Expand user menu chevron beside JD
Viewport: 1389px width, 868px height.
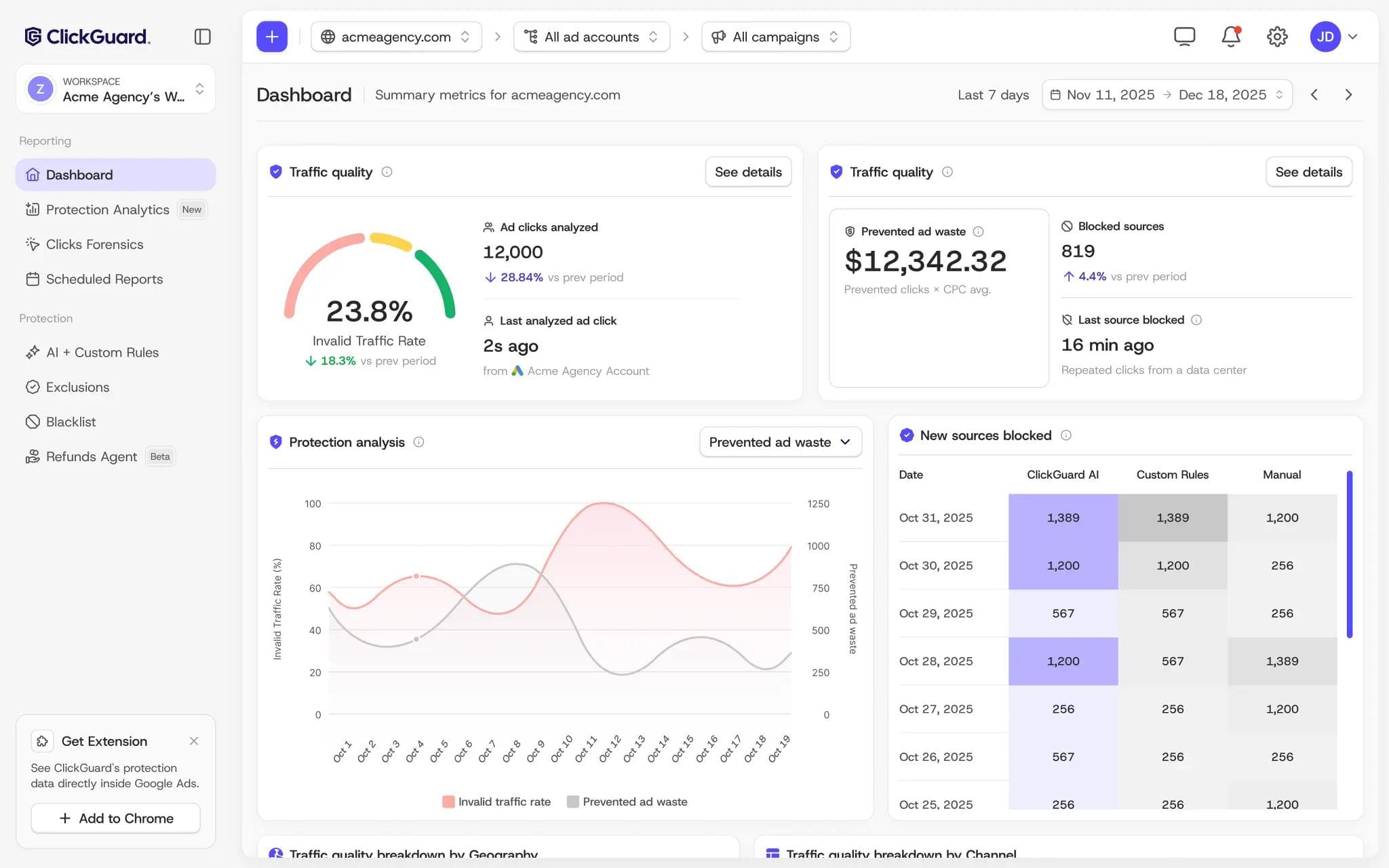[x=1353, y=37]
